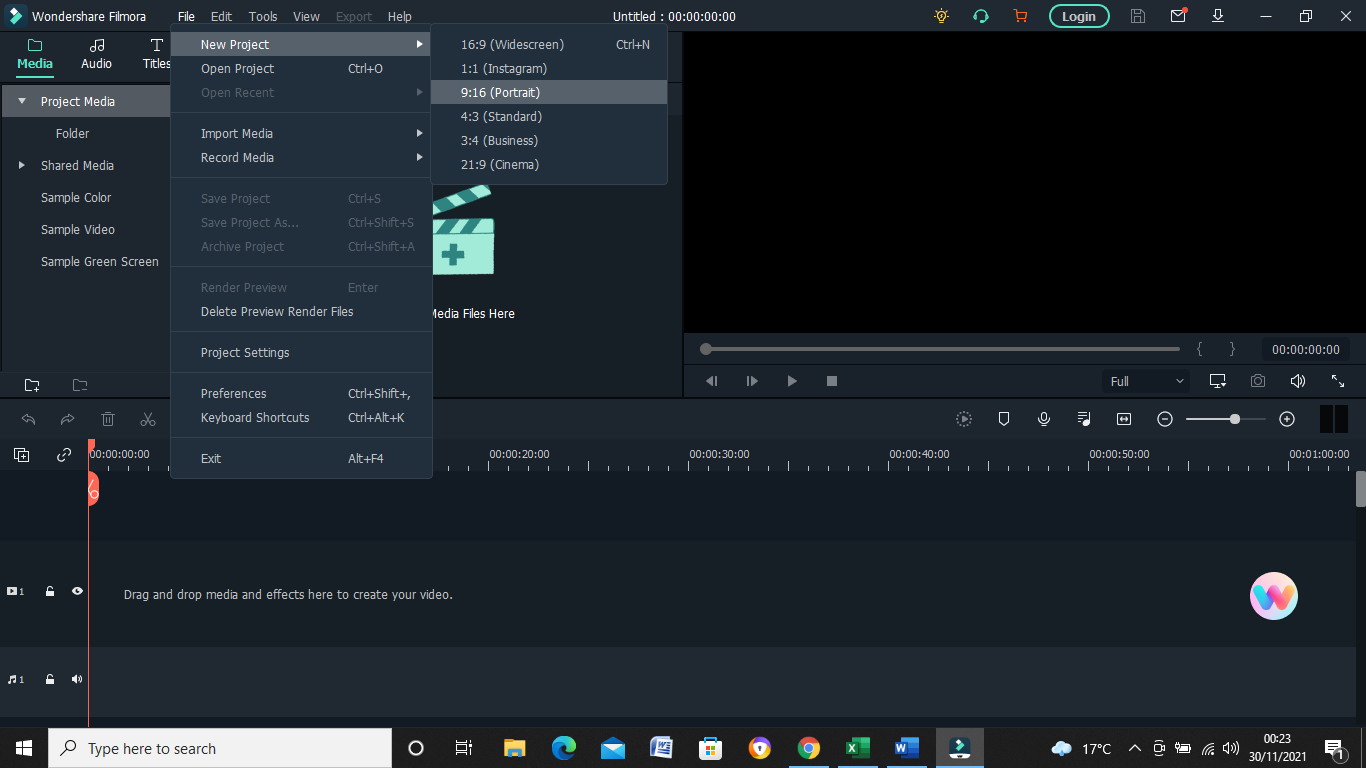Lock audio track 1
This screenshot has width=1366, height=768.
50,679
